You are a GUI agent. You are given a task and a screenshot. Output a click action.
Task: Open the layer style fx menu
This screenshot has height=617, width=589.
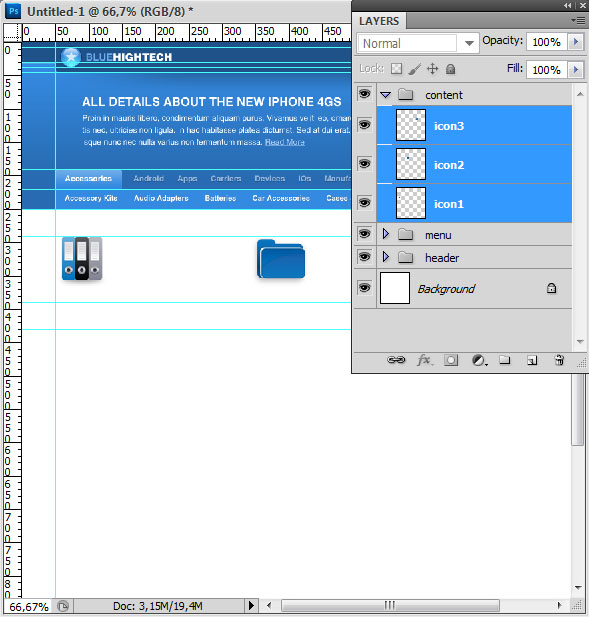tap(425, 360)
